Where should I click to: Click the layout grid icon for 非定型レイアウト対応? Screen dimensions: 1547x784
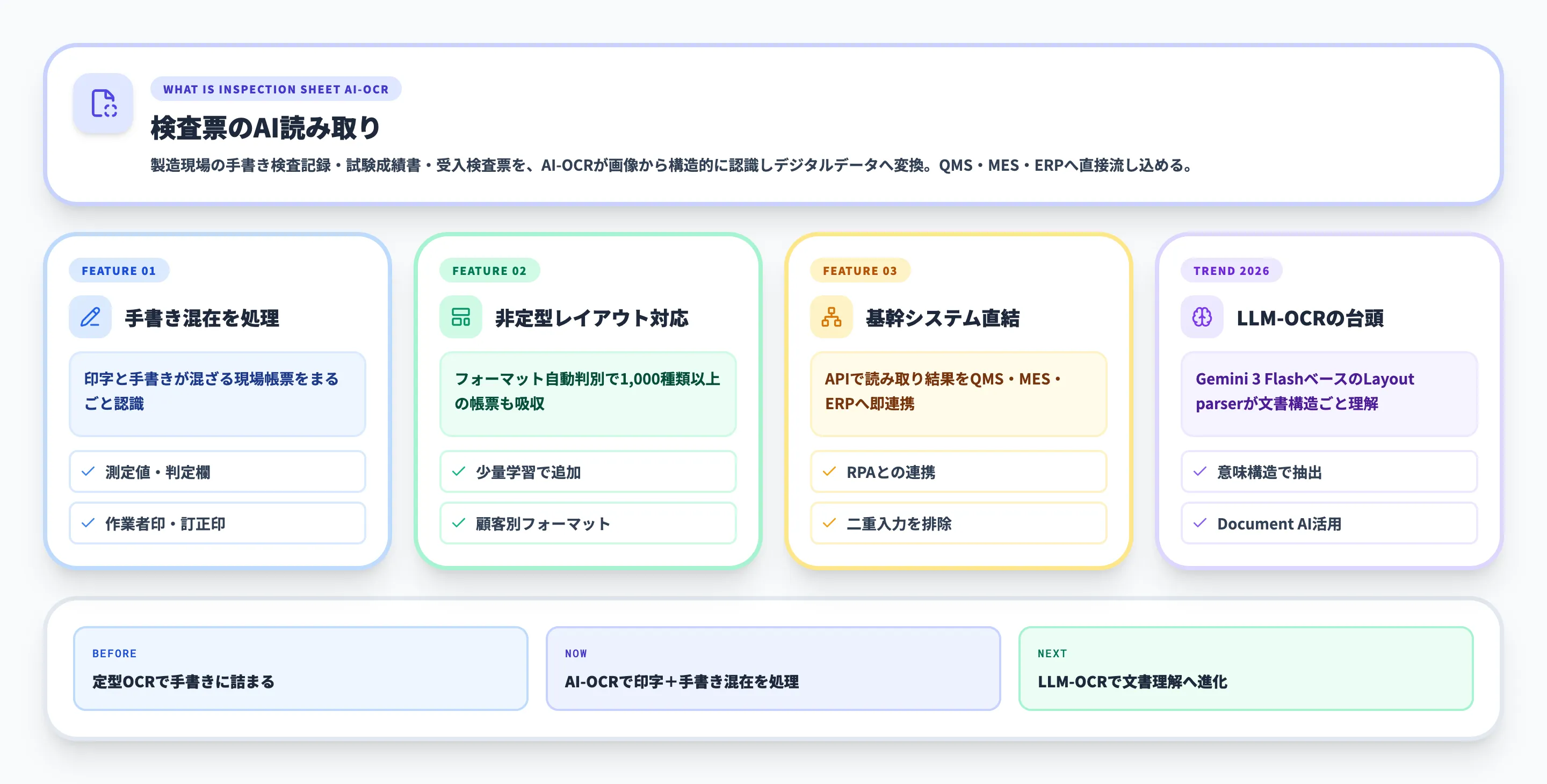461,317
